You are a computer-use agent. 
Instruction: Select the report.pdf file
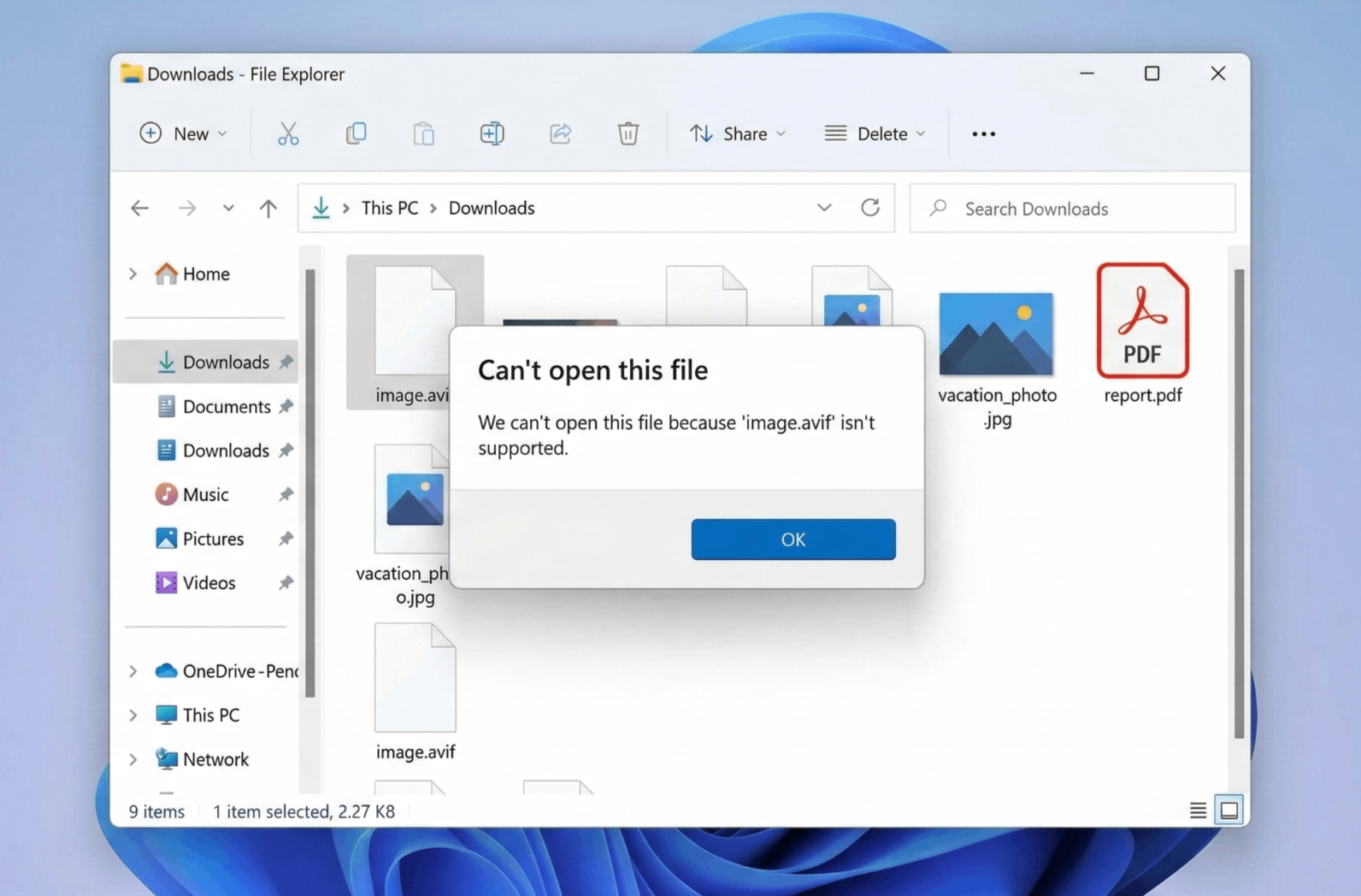[1143, 333]
